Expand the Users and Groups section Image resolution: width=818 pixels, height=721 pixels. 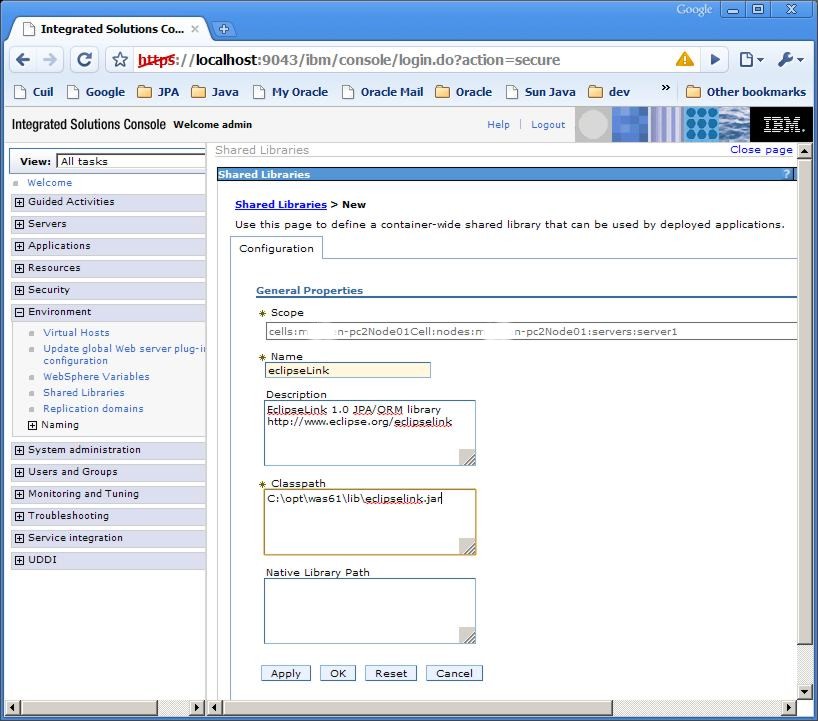[19, 472]
